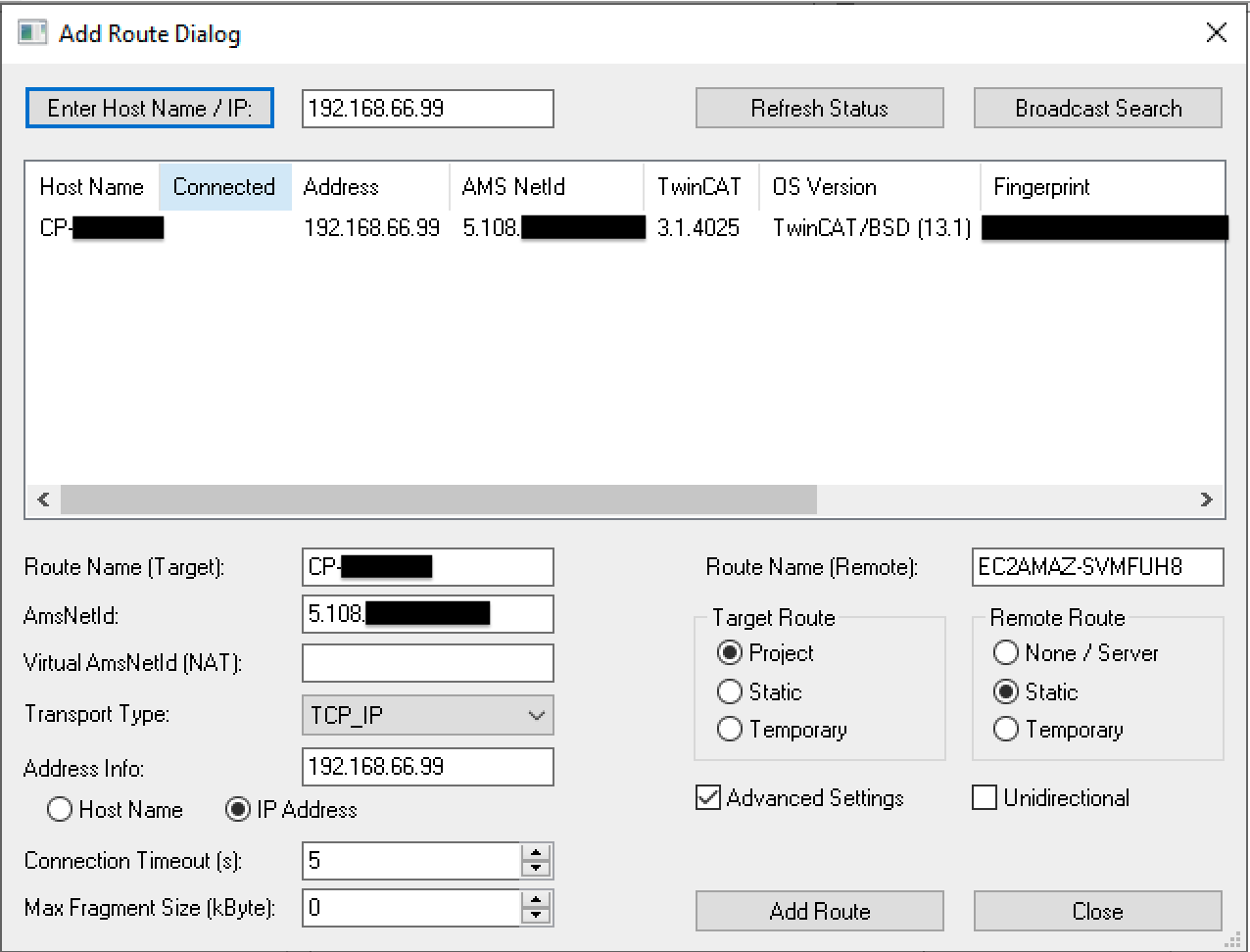Increase Max Fragment Size value
The image size is (1250, 952).
pyautogui.click(x=536, y=899)
